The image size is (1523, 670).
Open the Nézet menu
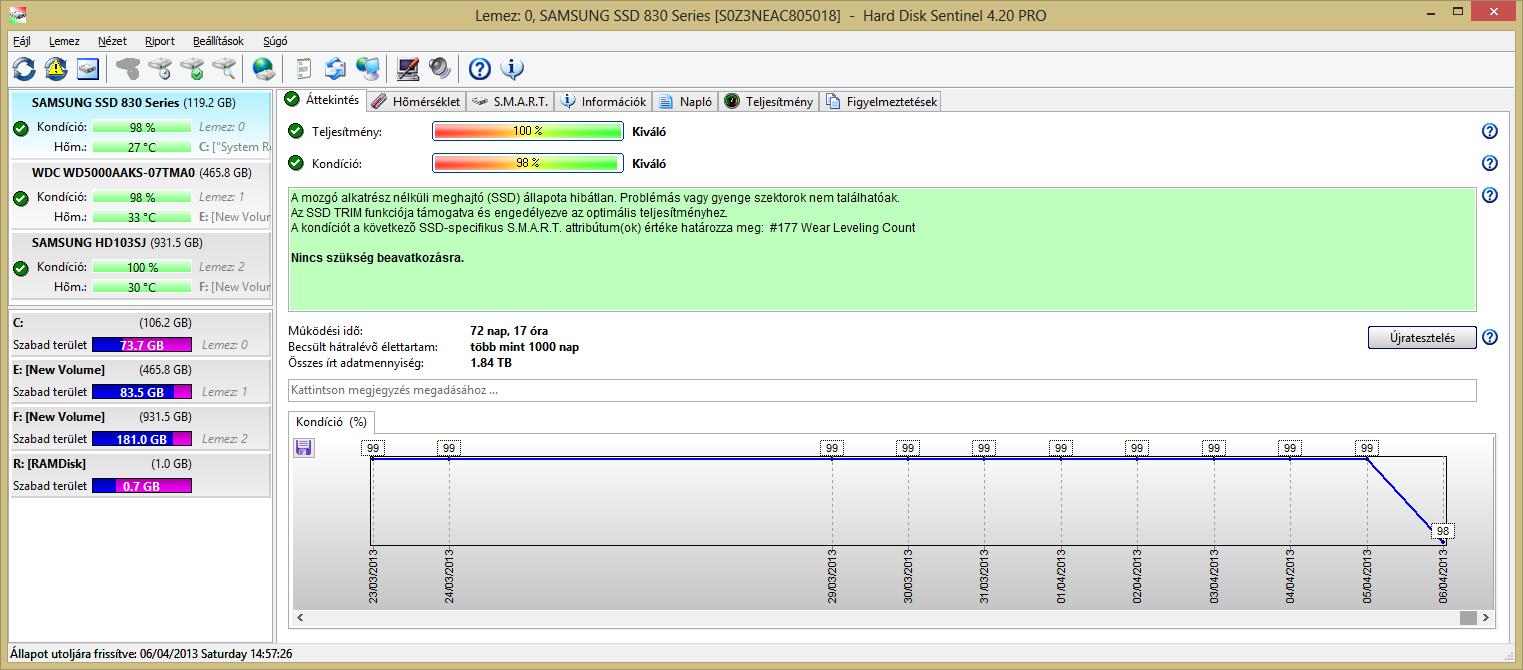click(112, 41)
